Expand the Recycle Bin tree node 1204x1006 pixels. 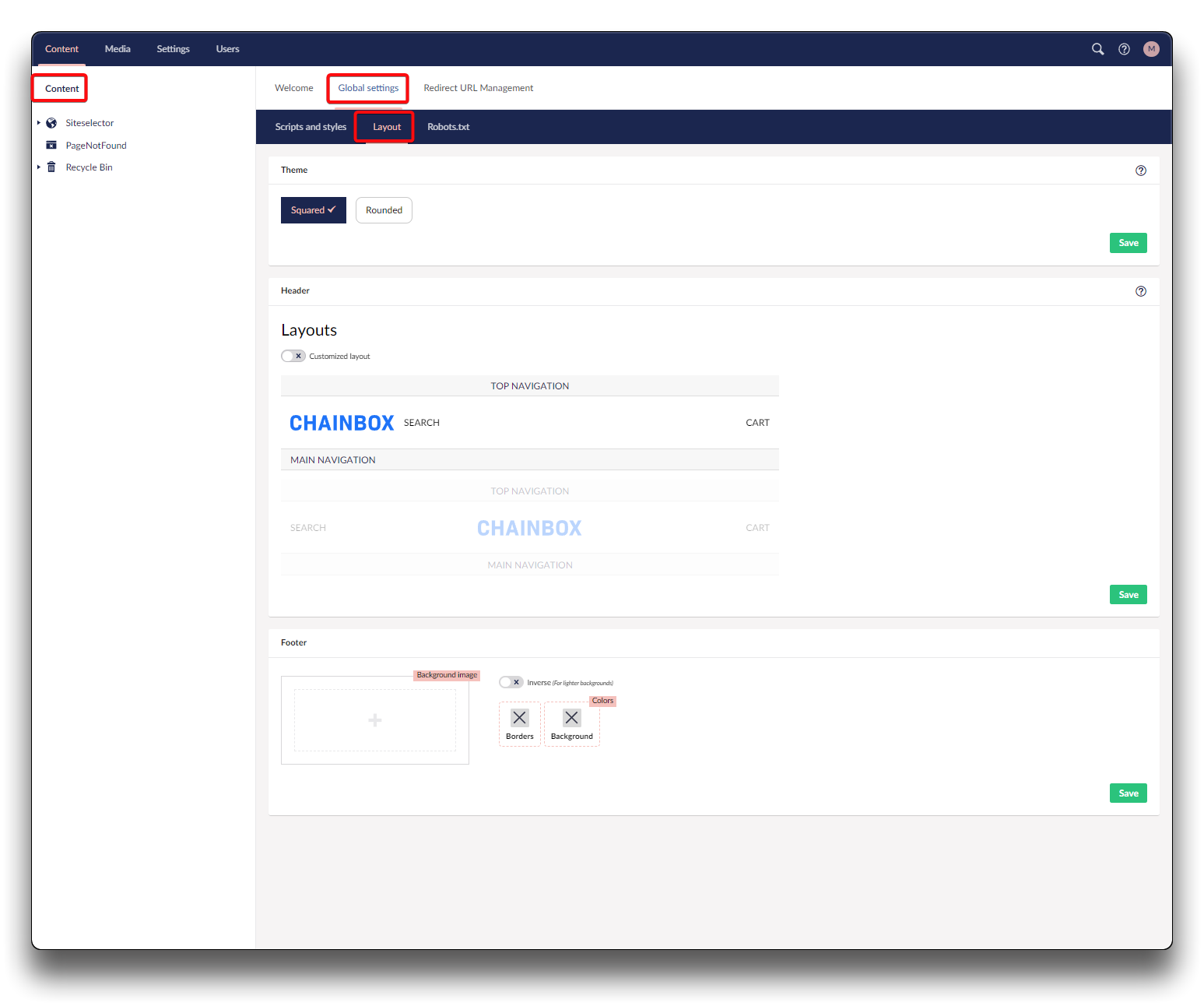coord(39,167)
